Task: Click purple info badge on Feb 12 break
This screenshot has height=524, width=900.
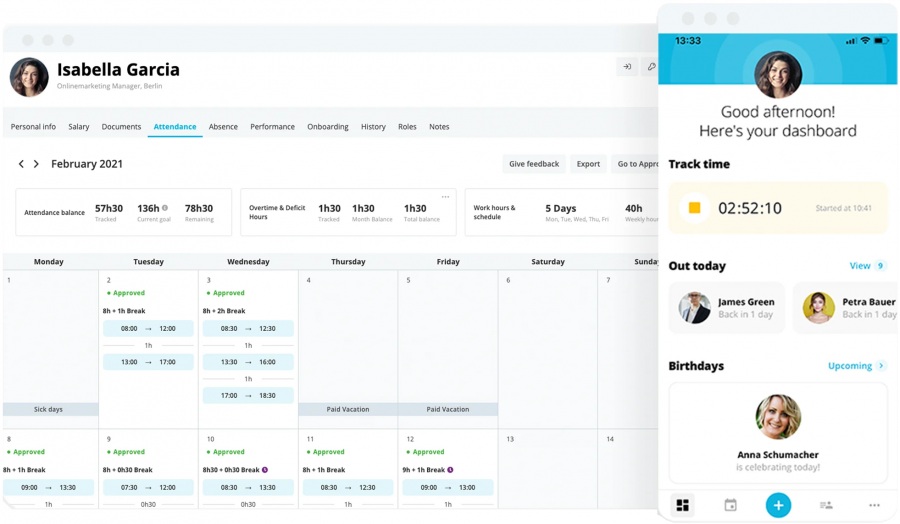Action: (451, 469)
